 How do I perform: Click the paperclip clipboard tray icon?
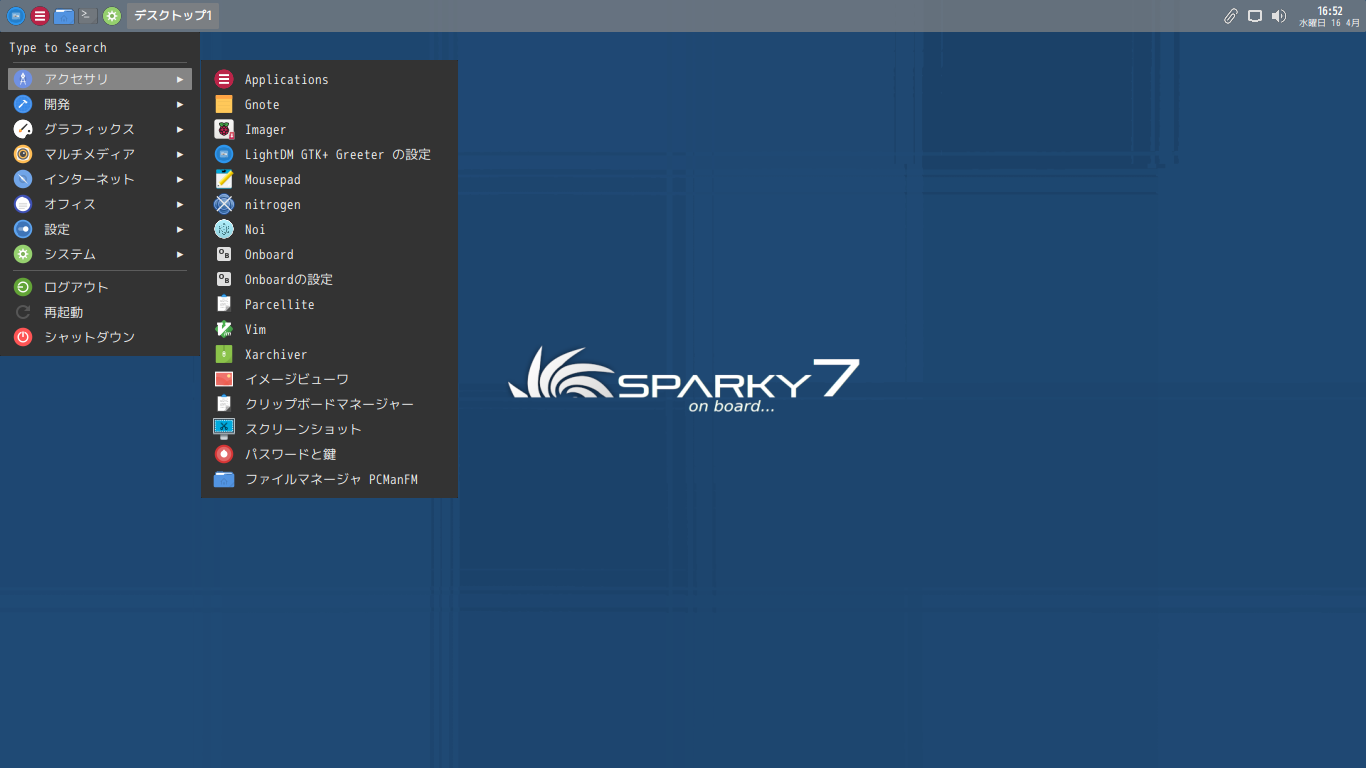tap(1231, 16)
